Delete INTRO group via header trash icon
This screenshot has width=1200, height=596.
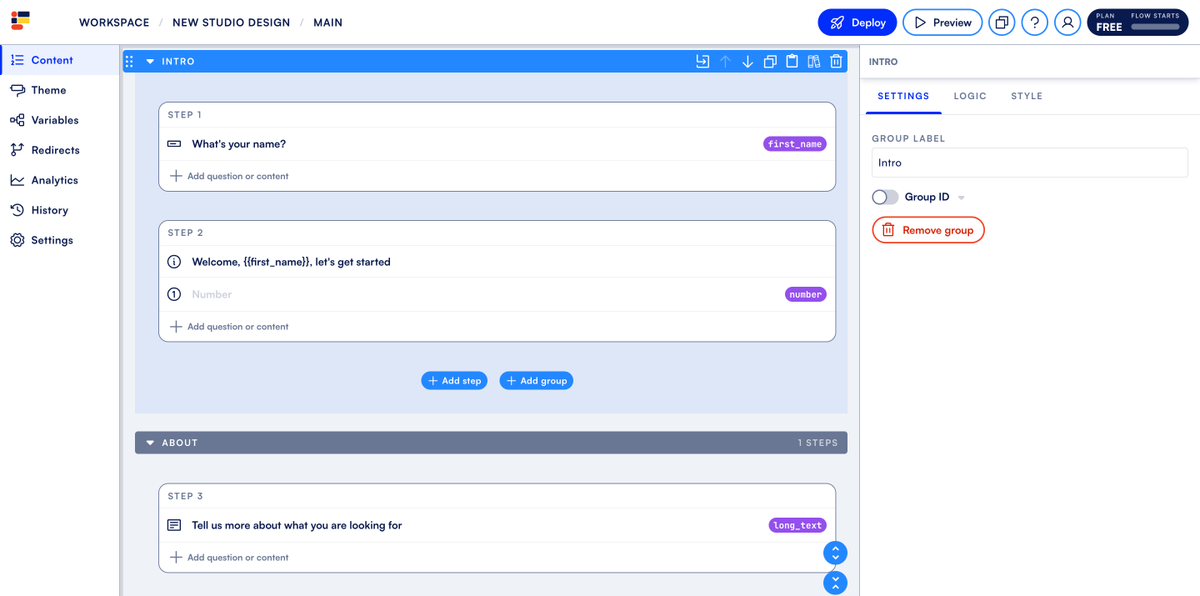point(836,62)
